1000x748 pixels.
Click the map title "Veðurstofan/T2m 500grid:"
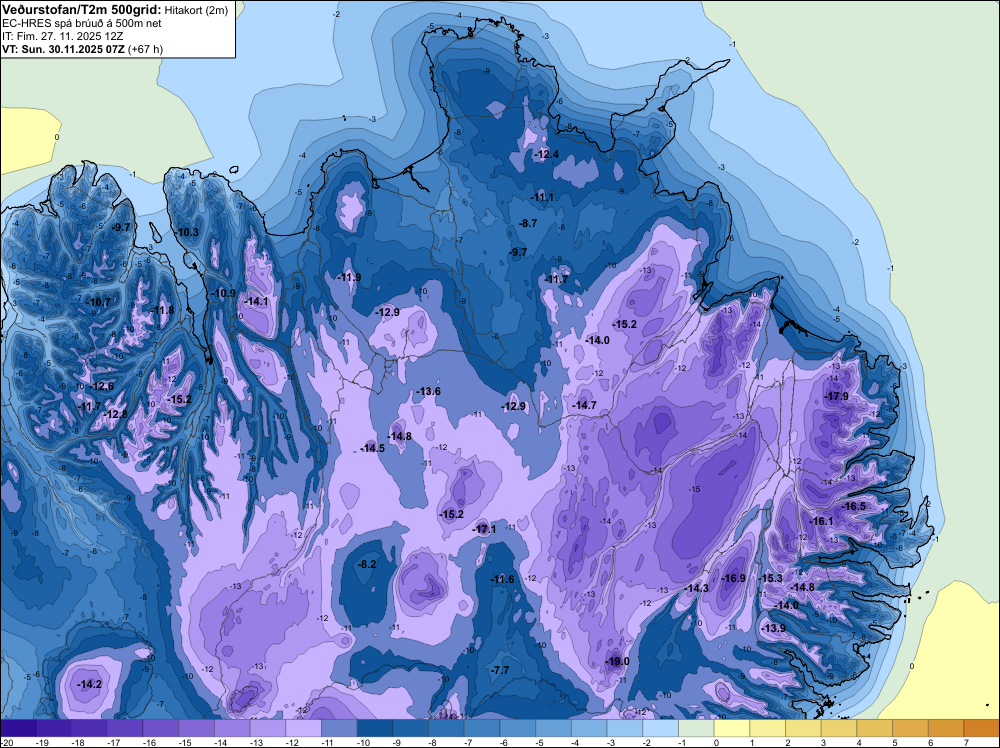click(81, 8)
